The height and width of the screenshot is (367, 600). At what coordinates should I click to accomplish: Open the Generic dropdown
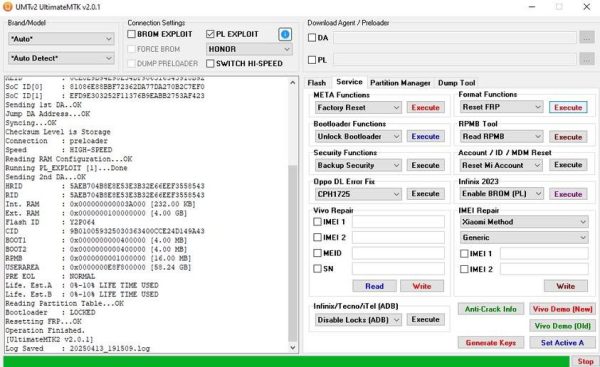pos(524,237)
